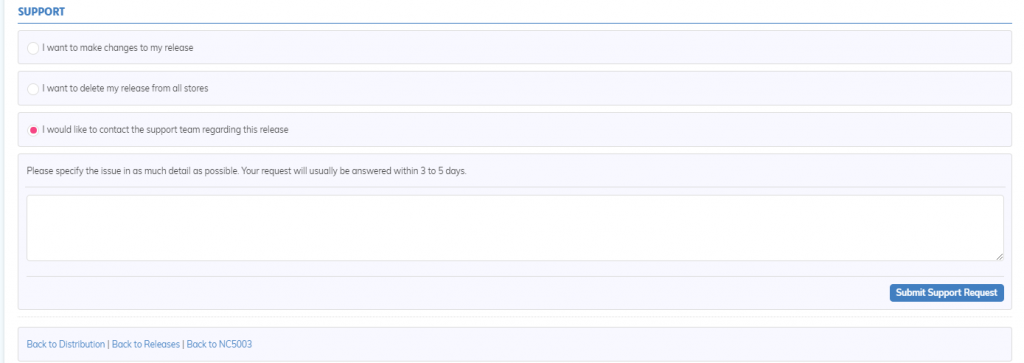Click empty area of the 'make changes' option row

[601, 48]
